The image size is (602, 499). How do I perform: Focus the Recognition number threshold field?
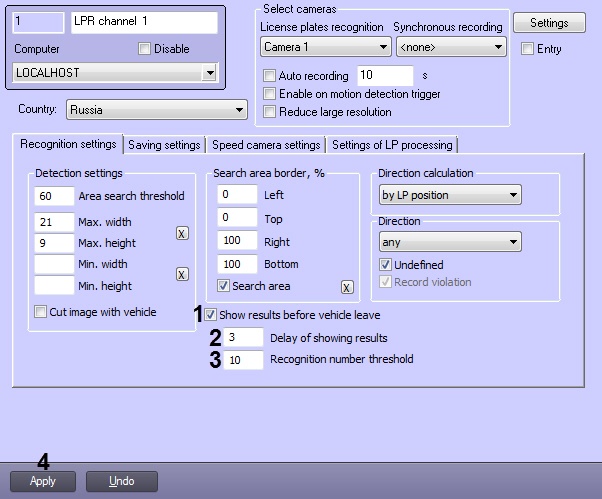[x=244, y=359]
